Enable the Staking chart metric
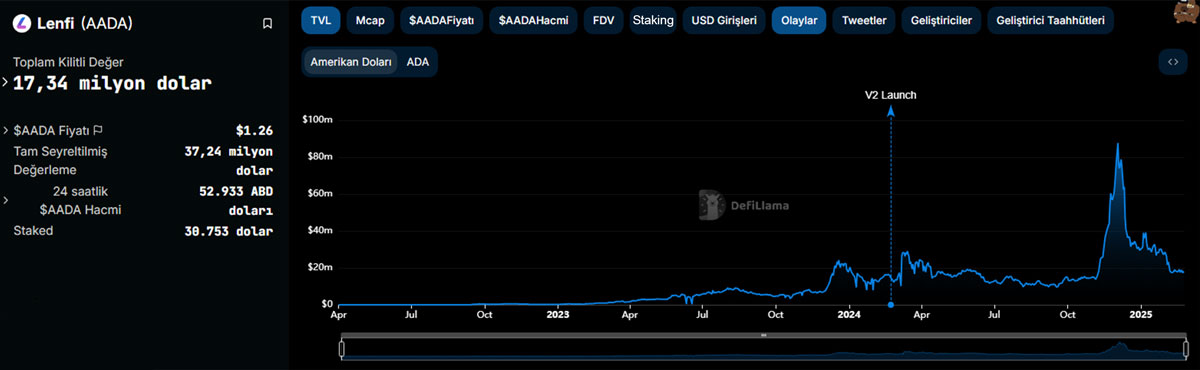The height and width of the screenshot is (370, 1200). tap(653, 20)
